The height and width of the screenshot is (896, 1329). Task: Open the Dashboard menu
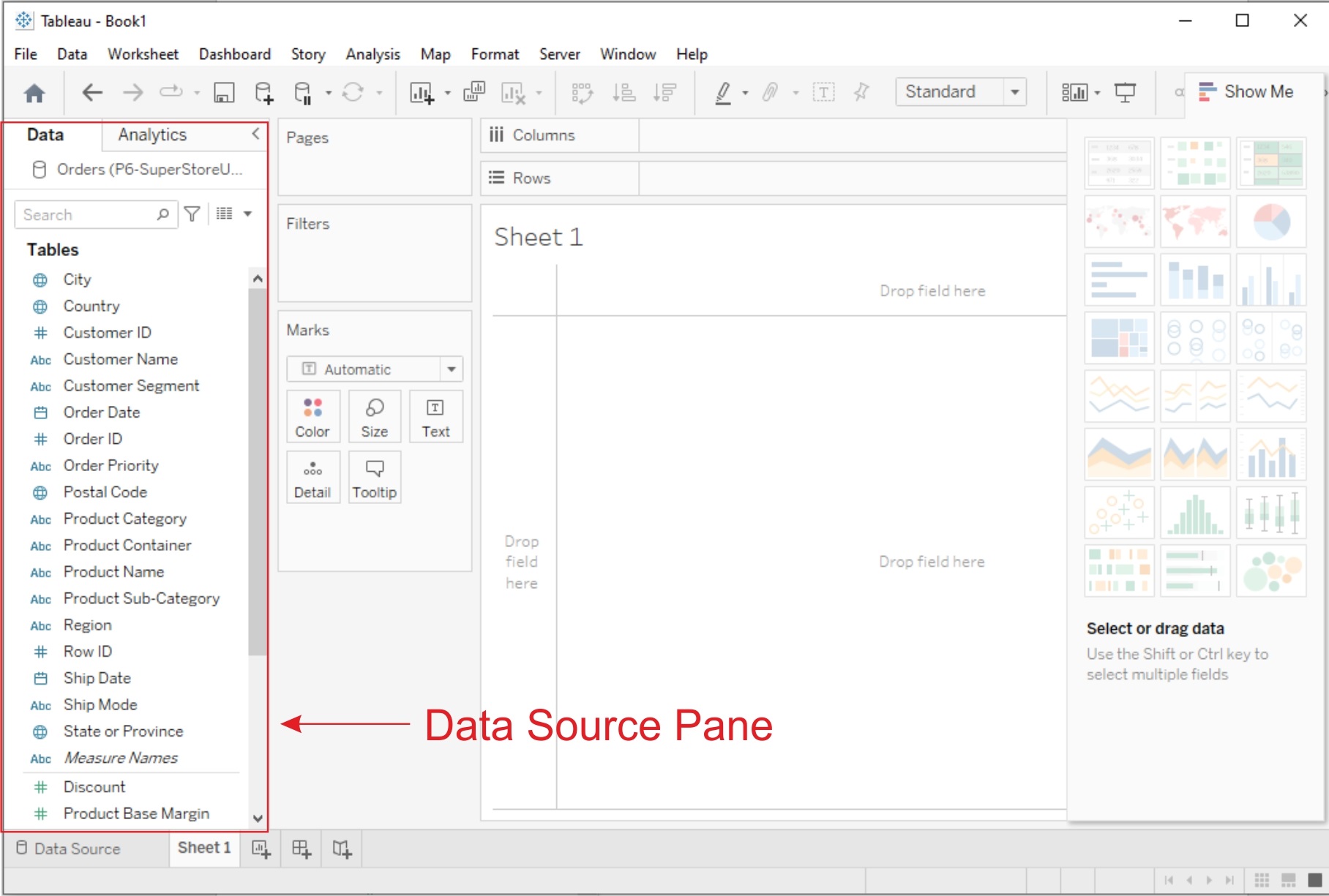(x=235, y=54)
